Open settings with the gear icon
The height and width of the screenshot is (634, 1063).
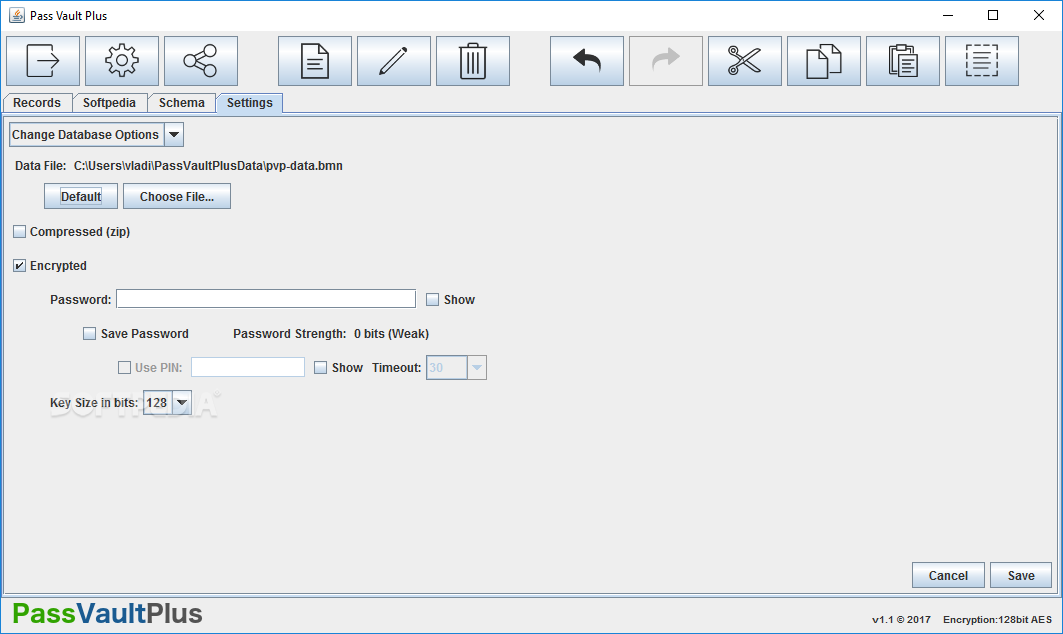point(122,61)
